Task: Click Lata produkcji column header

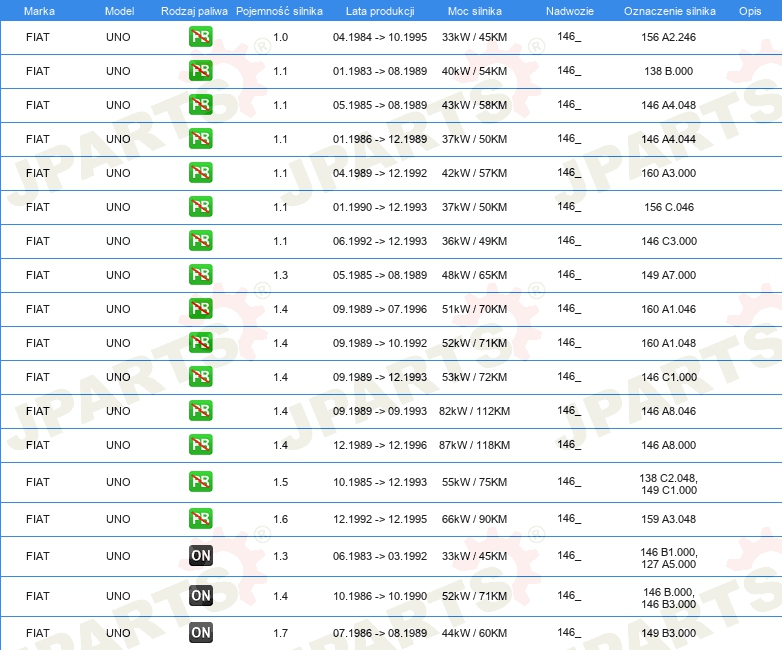Action: 380,11
